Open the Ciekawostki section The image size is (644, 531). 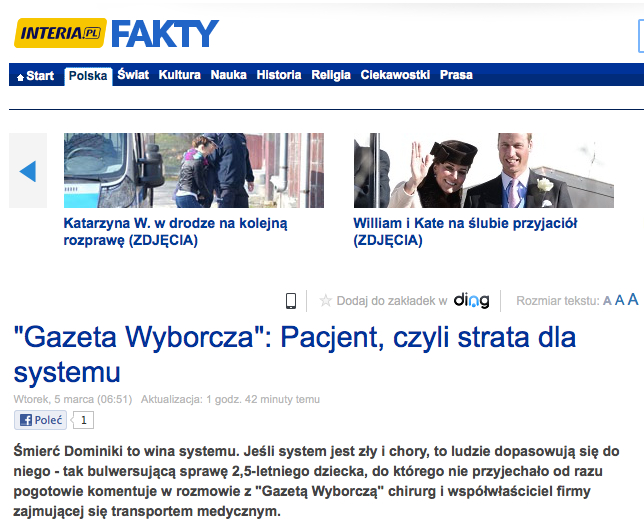[395, 75]
